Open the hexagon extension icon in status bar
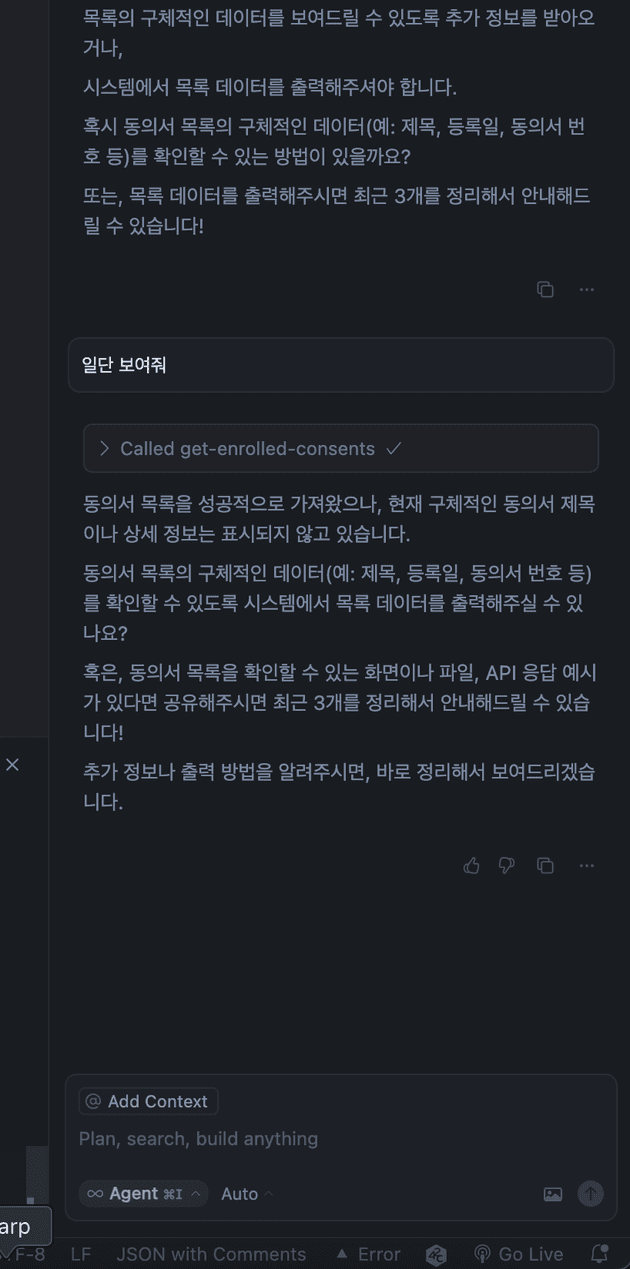Viewport: 630px width, 1269px height. click(x=435, y=1253)
